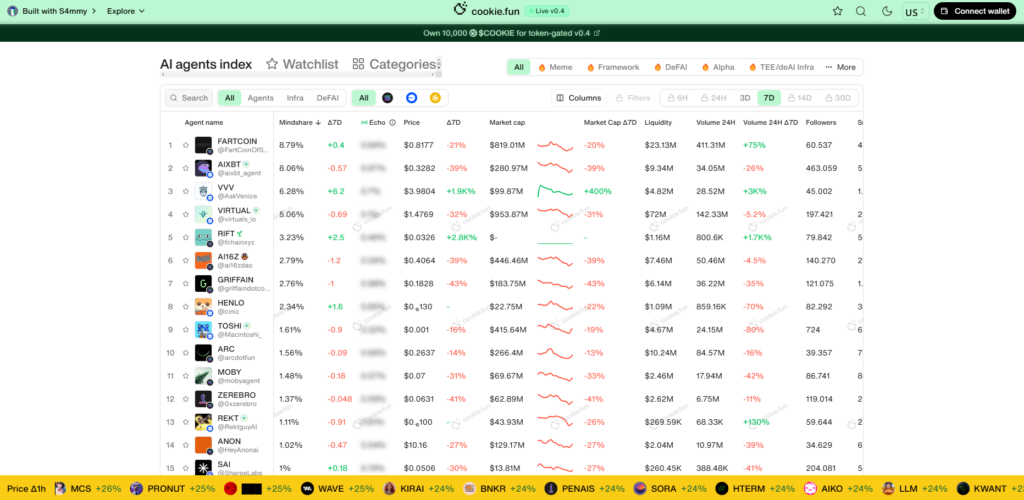Screen dimensions: 1024x500
Task: Open PRONUT in price ticker
Action: coord(173,488)
